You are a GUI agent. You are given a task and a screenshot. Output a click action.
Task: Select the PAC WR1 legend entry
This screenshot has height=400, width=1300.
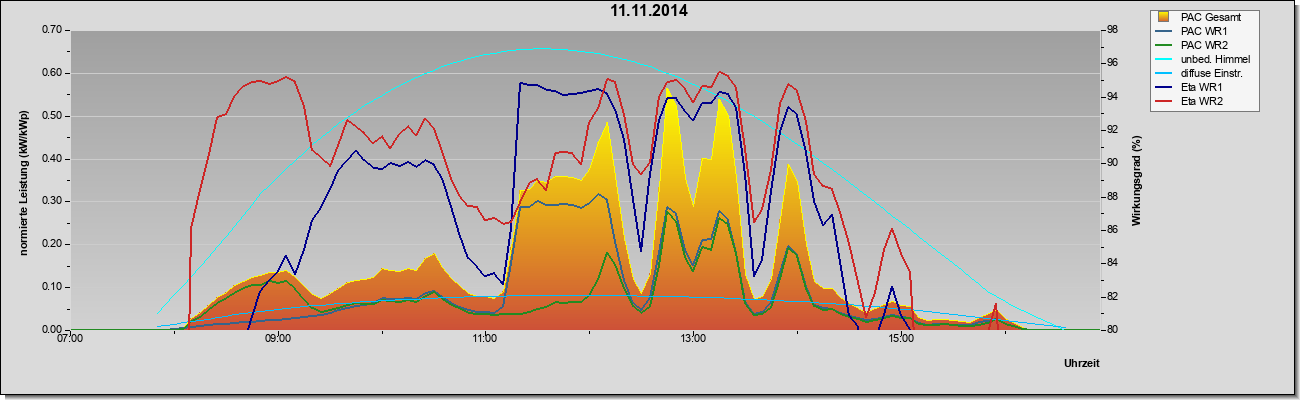tap(1203, 31)
